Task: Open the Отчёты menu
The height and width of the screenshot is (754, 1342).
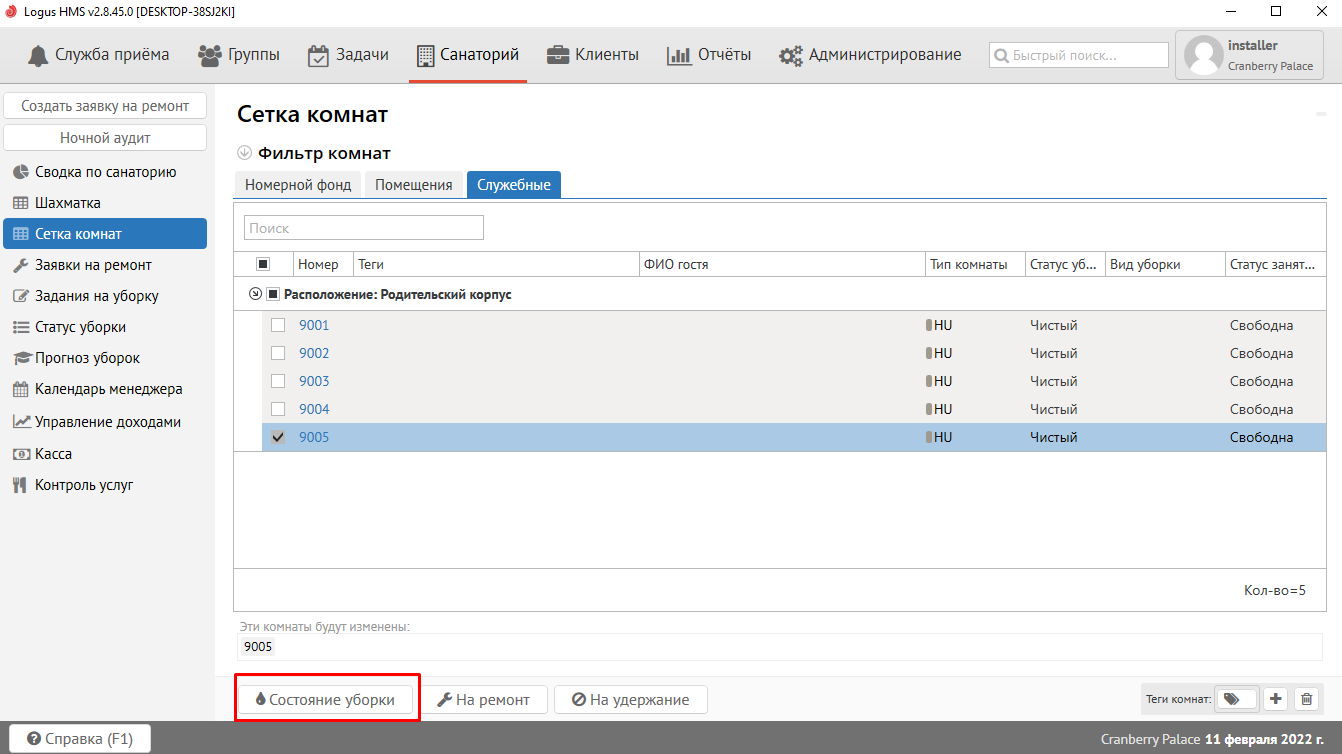Action: point(709,55)
